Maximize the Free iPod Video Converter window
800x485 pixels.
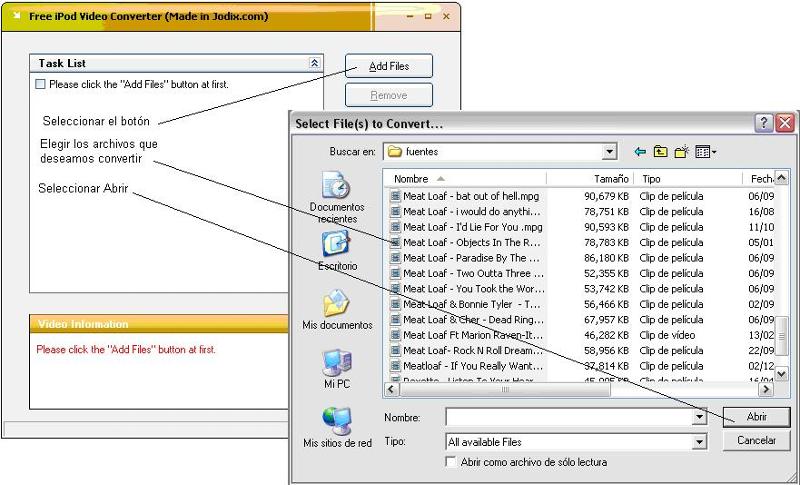coord(428,16)
